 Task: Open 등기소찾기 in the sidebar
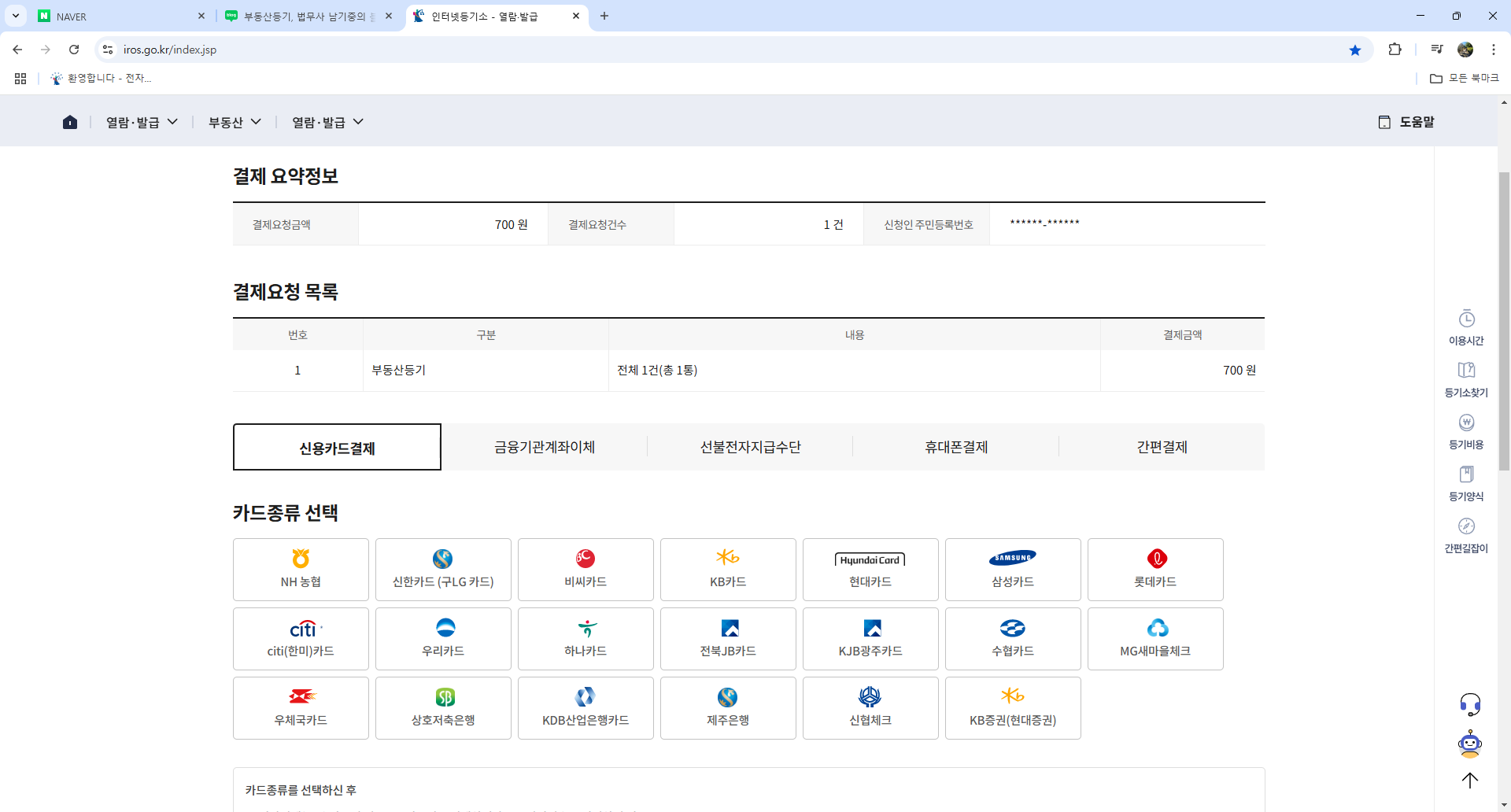tap(1466, 379)
